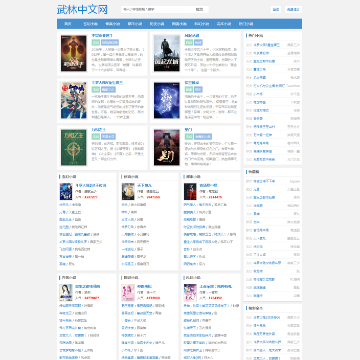Open the colourful anime-style book cover
The image size is (360, 360).
point(74,100)
